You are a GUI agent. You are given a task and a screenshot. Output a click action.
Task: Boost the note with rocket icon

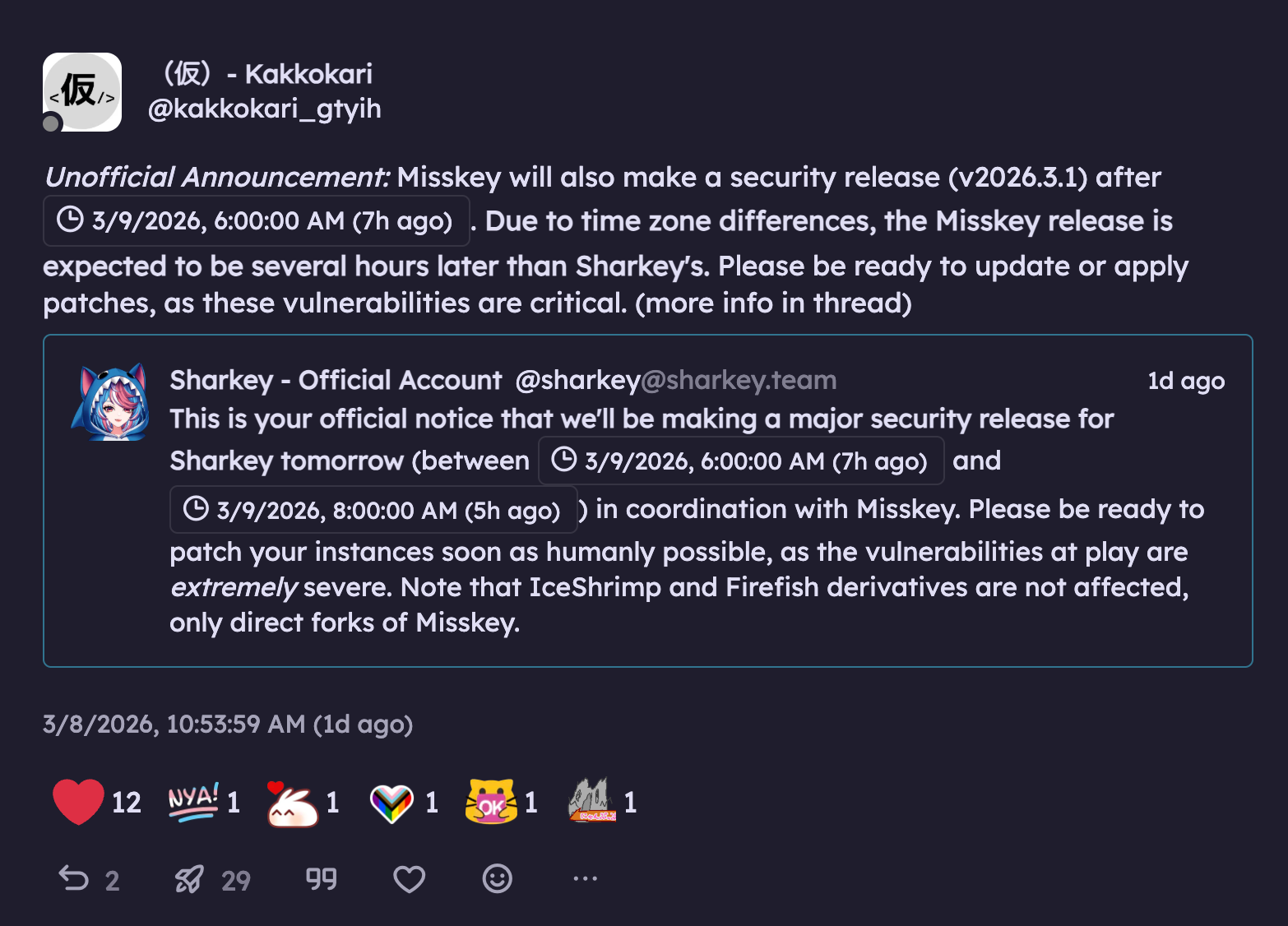point(189,879)
